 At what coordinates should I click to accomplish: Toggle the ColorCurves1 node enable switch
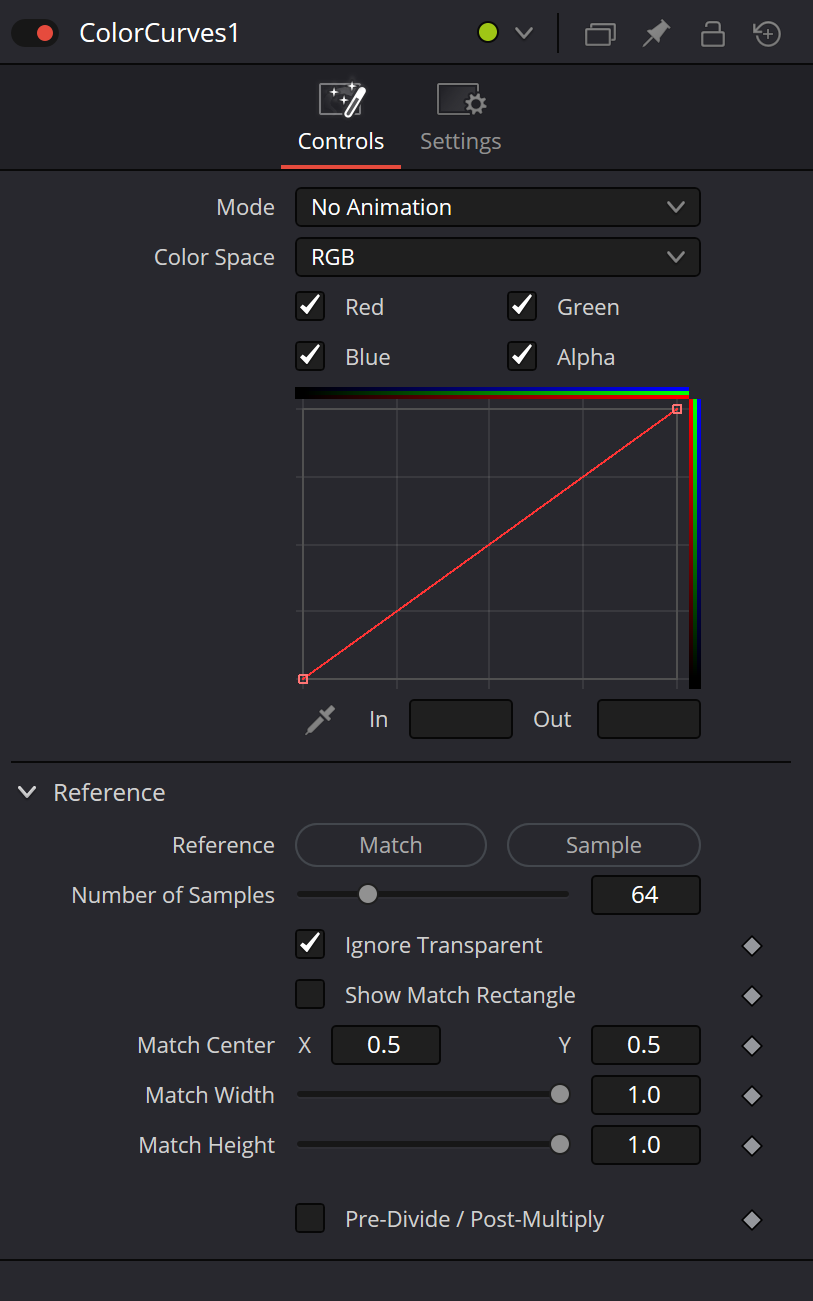click(x=35, y=33)
